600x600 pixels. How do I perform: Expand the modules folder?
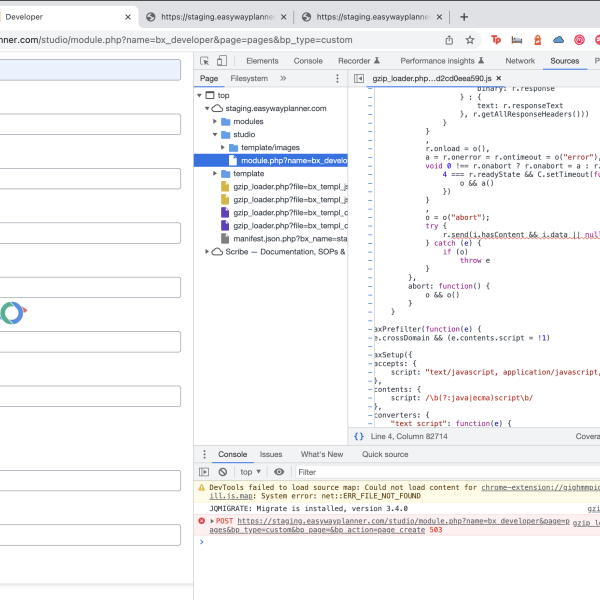[214, 121]
